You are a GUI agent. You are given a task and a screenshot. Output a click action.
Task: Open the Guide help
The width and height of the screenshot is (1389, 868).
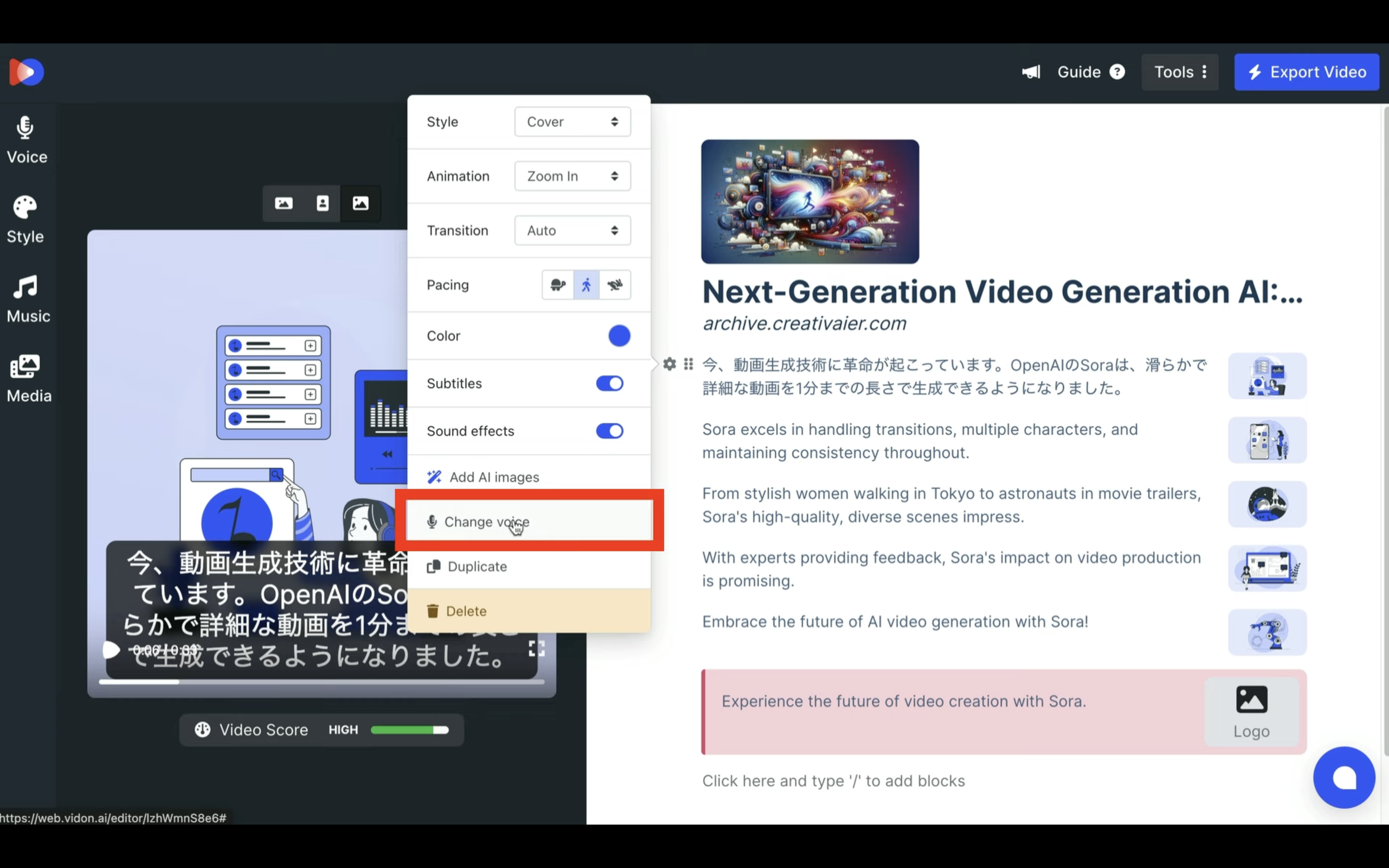(1090, 72)
